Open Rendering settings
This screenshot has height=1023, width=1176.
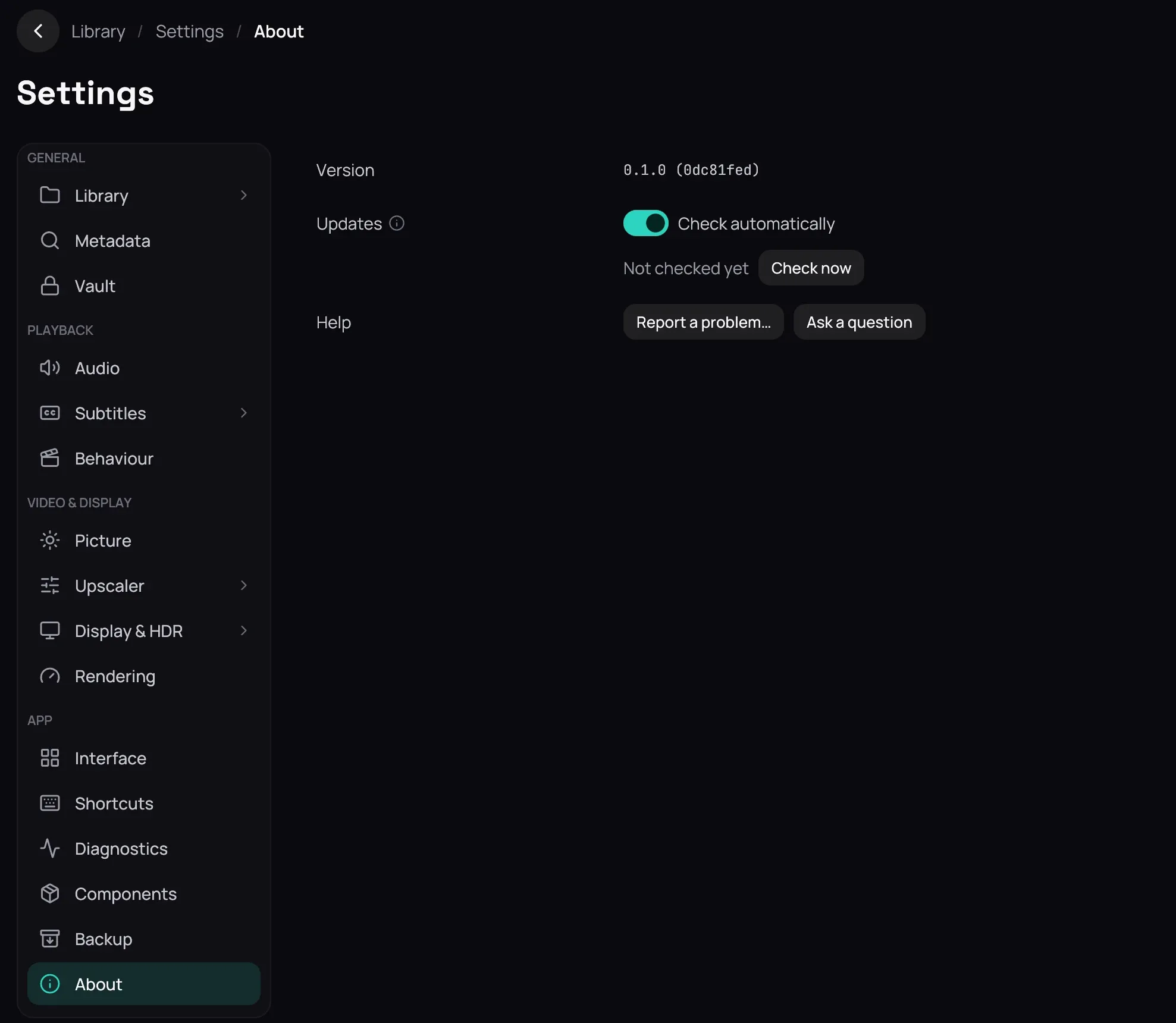pyautogui.click(x=144, y=676)
